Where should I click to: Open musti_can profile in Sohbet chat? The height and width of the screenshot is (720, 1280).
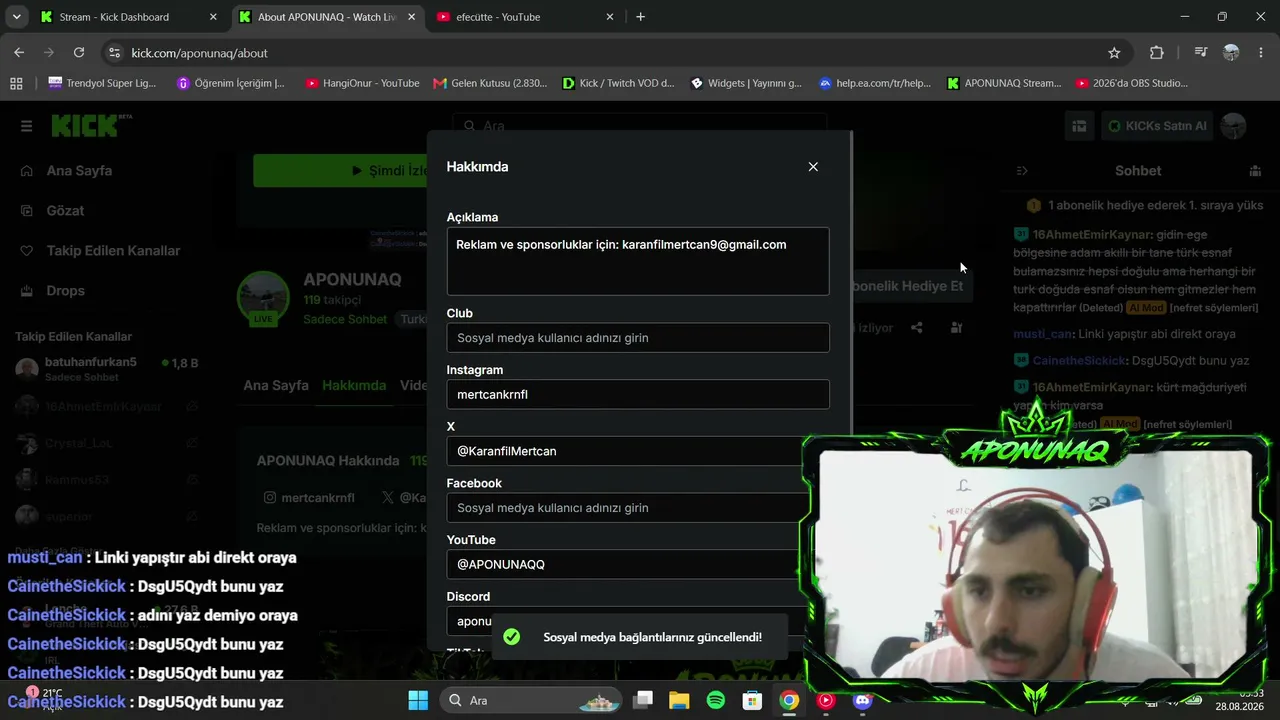tap(1043, 334)
